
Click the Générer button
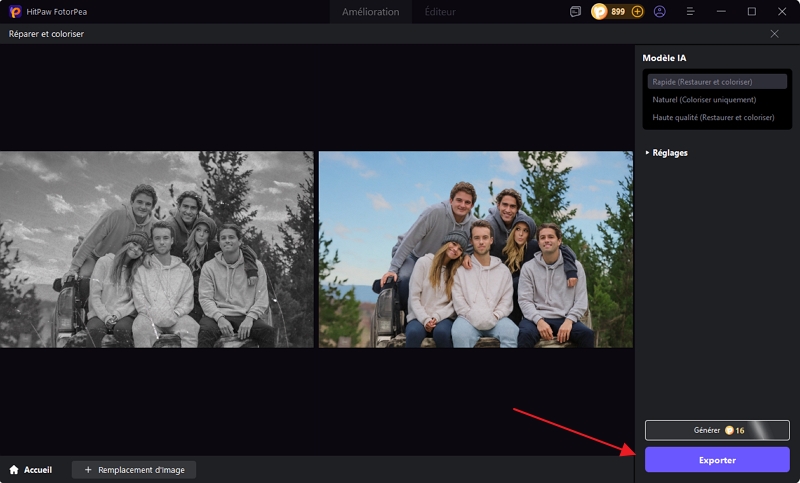tap(716, 430)
